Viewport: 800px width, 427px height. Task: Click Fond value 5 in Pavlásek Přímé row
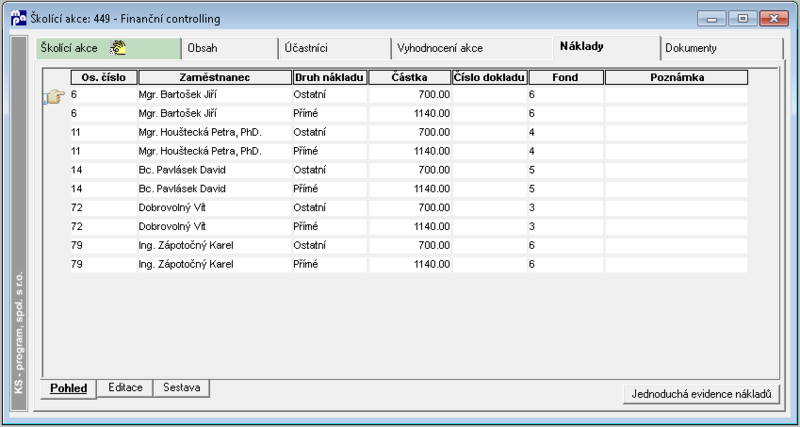point(566,189)
